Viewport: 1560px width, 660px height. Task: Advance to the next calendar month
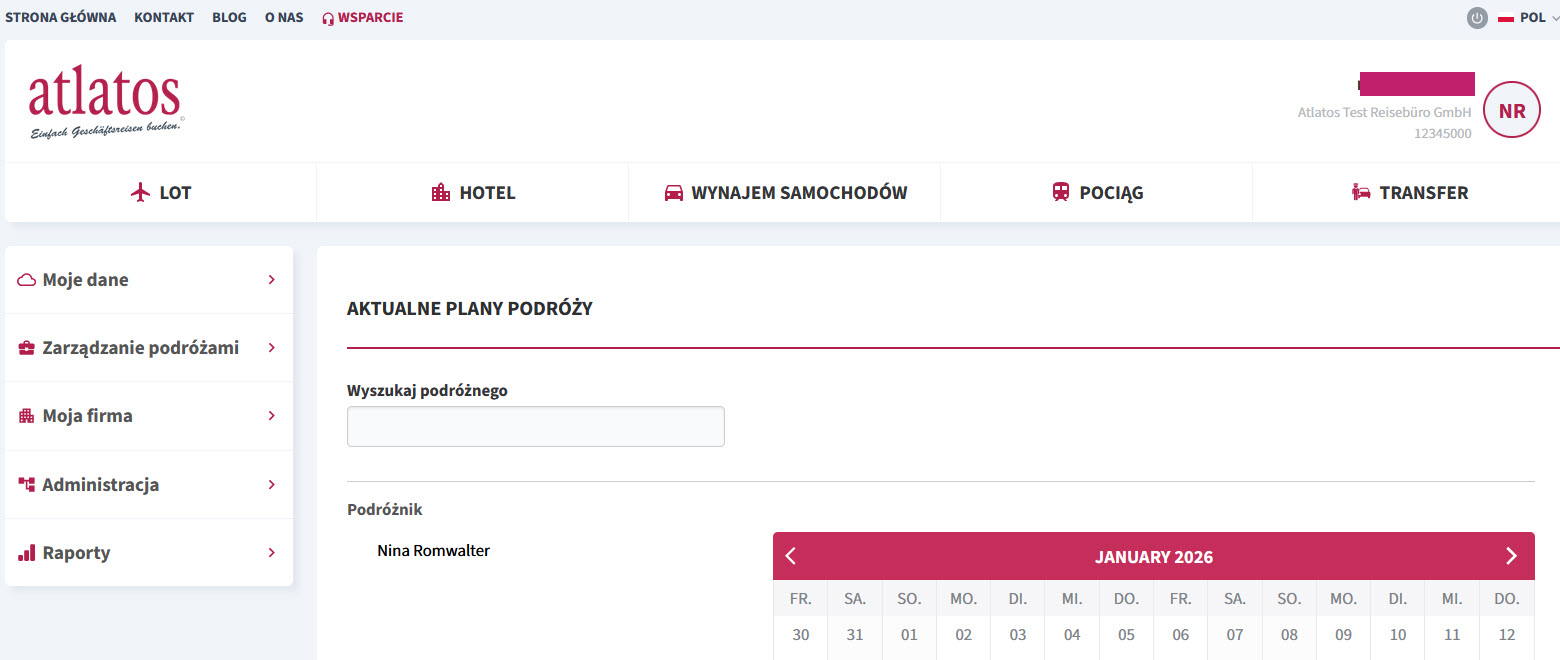coord(1511,556)
